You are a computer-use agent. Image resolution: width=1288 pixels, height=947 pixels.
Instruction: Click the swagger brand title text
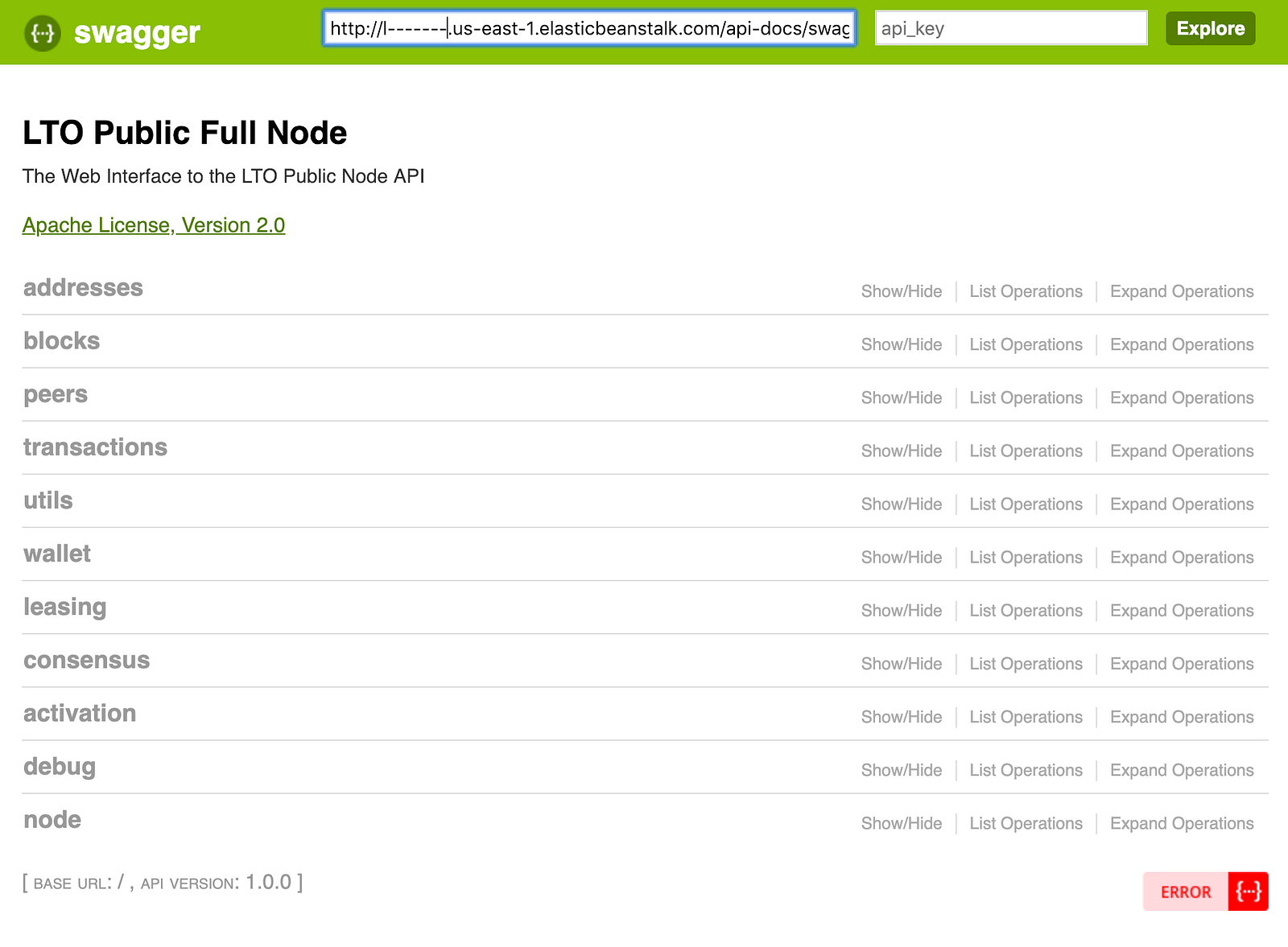tap(137, 33)
